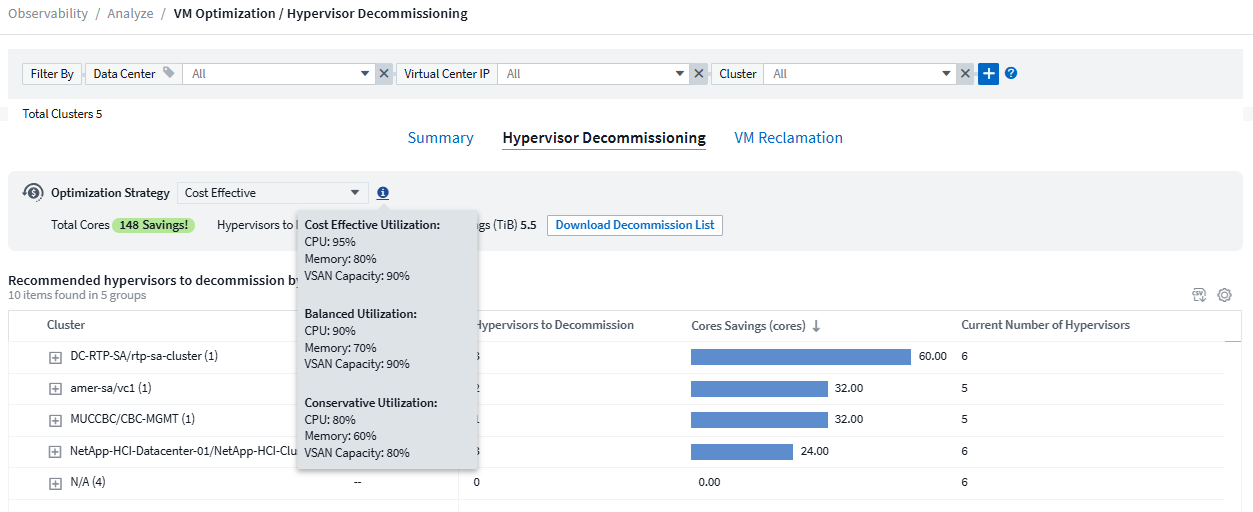Open table settings gear icon
This screenshot has width=1253, height=512.
click(1224, 295)
